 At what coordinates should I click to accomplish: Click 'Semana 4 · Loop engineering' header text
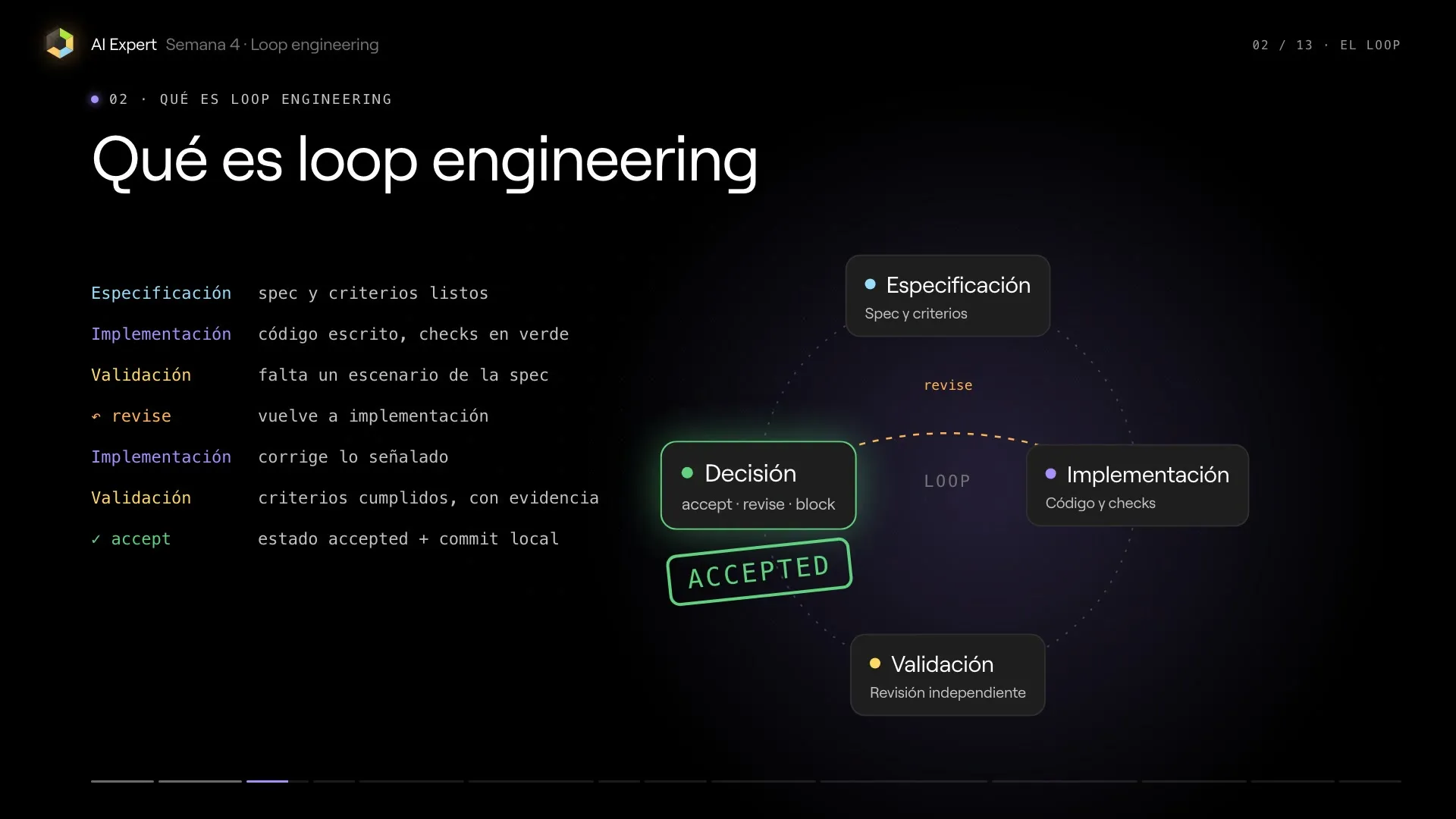[x=272, y=45]
